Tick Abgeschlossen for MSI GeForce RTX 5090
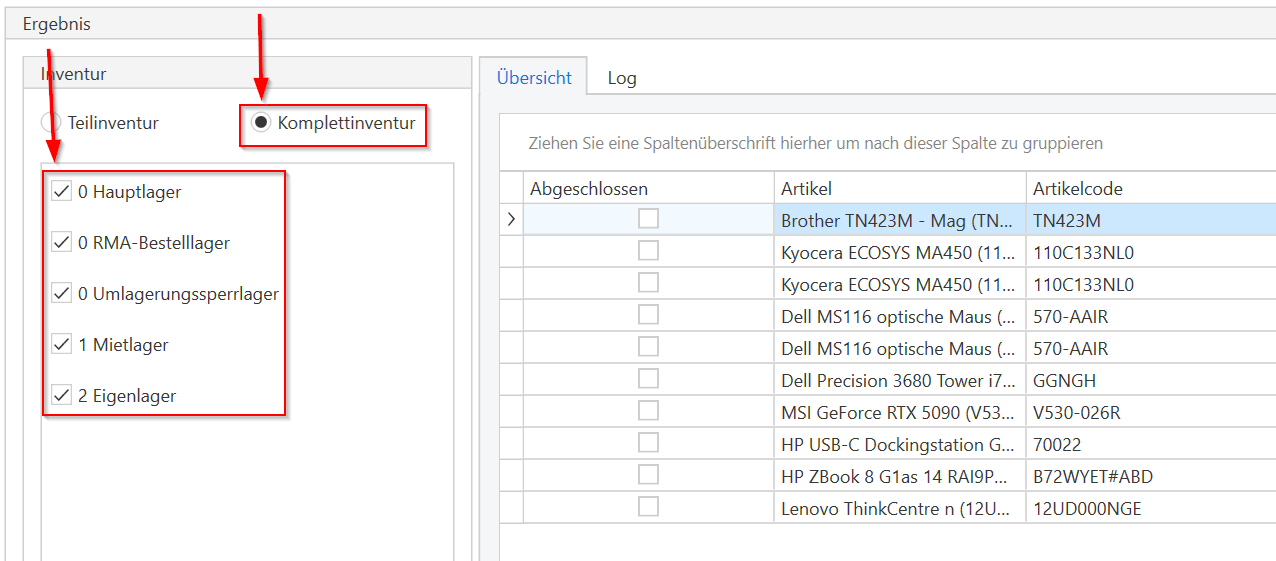This screenshot has height=561, width=1276. click(x=648, y=411)
